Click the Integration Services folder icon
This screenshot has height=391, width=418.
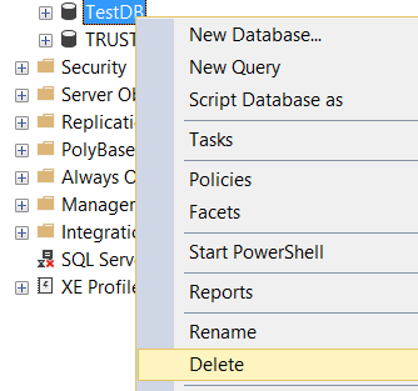(46, 230)
